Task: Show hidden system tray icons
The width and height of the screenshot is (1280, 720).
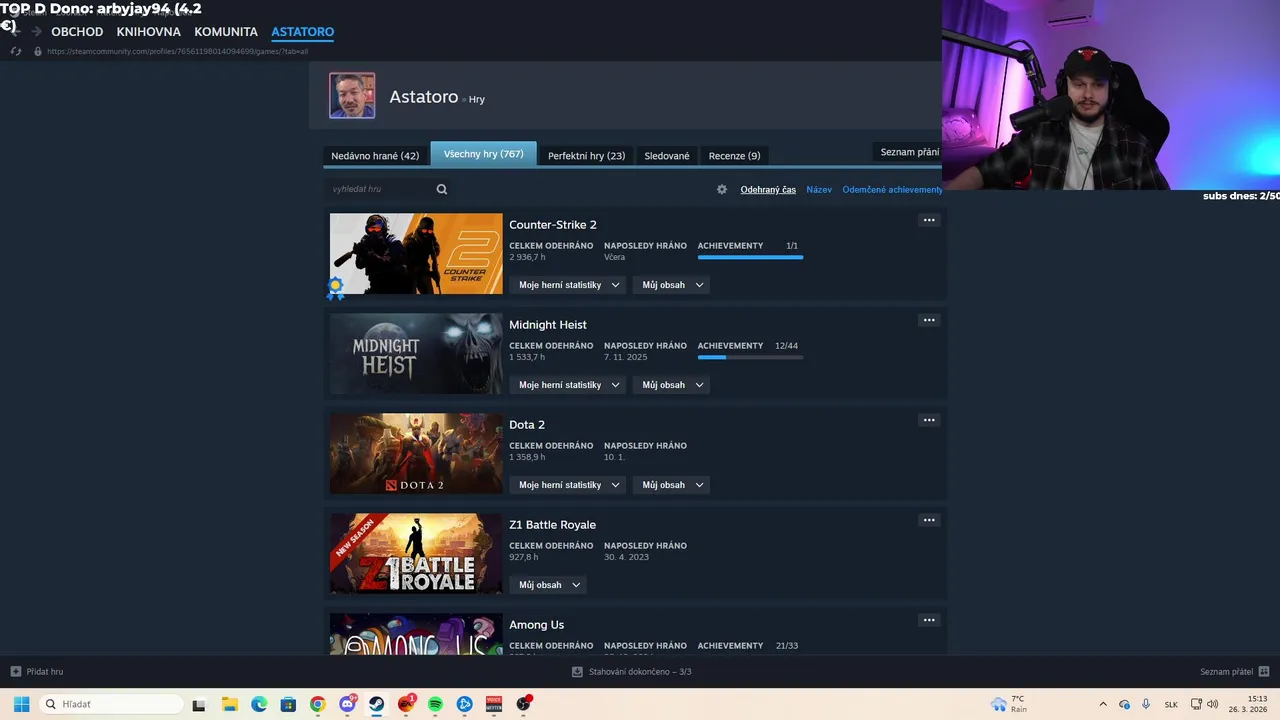Action: pos(1103,704)
